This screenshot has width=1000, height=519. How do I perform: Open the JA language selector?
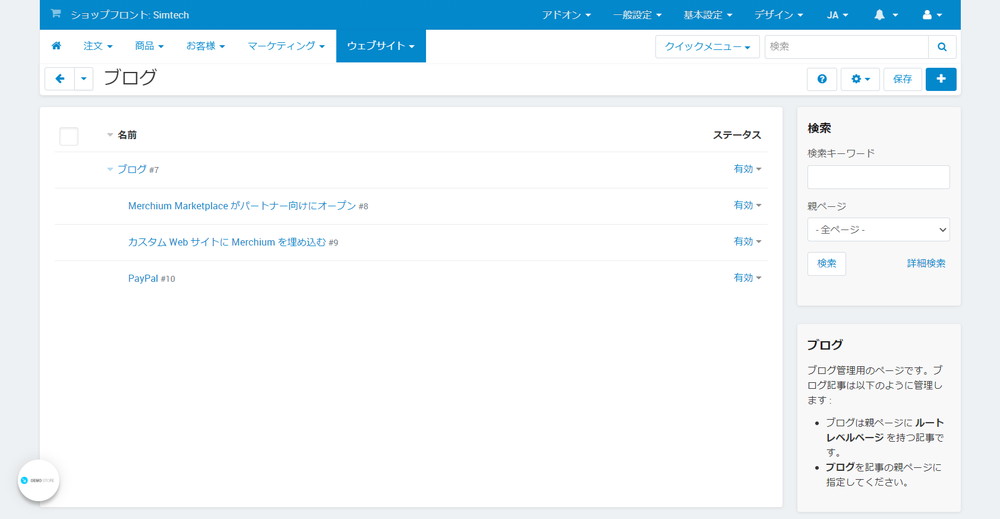pyautogui.click(x=837, y=15)
